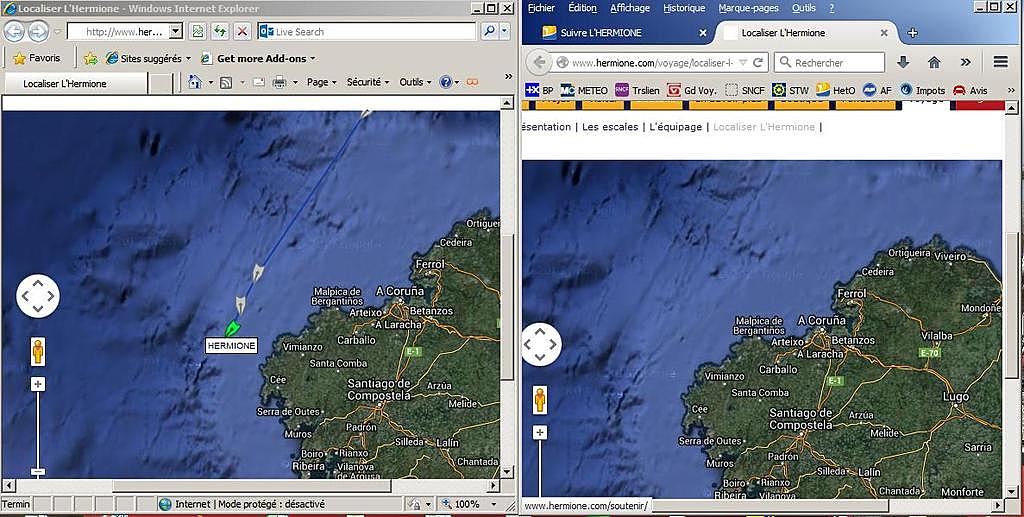Open the Historique menu in Firefox

pos(684,8)
